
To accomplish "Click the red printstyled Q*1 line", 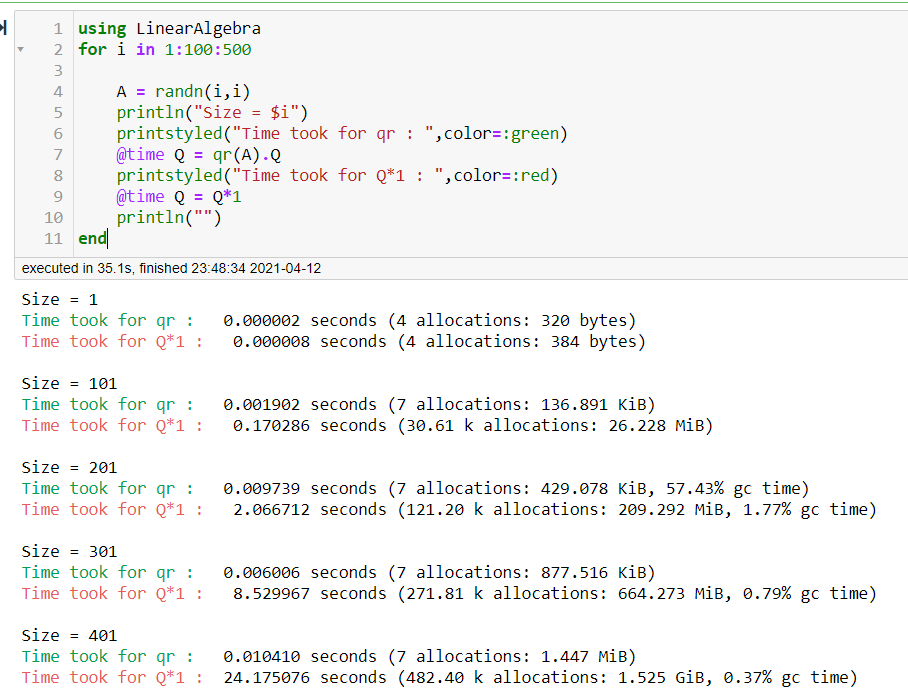I will (337, 176).
